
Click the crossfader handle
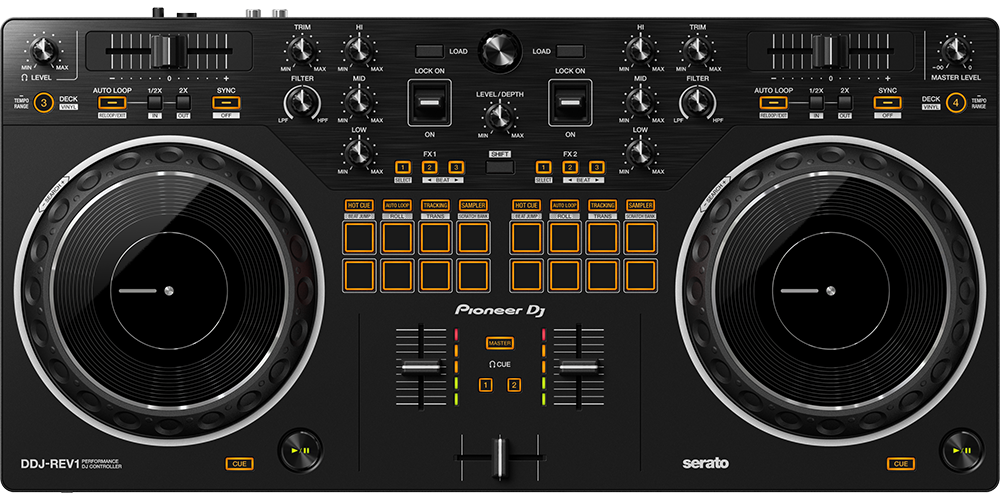500,456
